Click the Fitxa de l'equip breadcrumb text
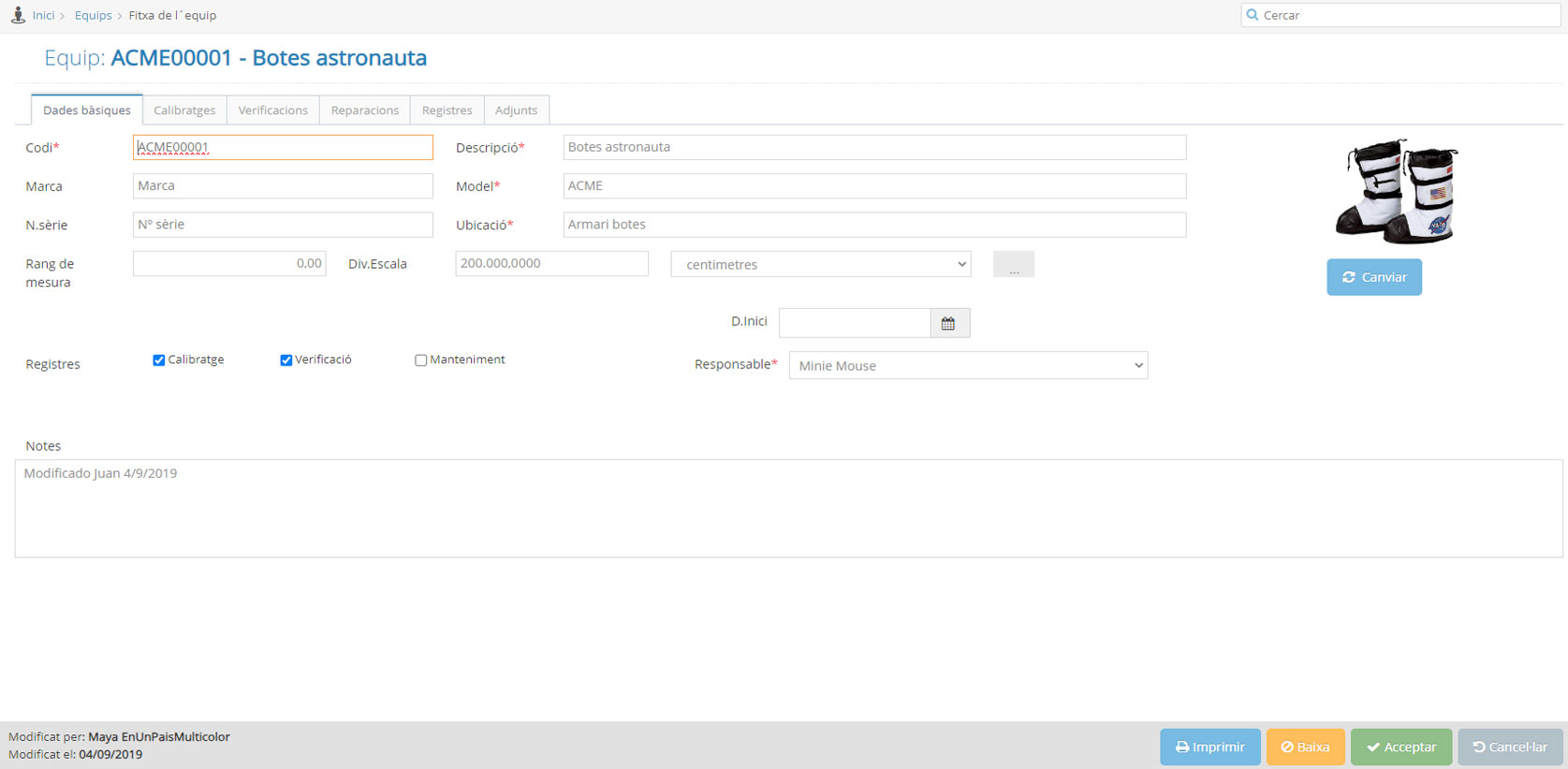 172,15
